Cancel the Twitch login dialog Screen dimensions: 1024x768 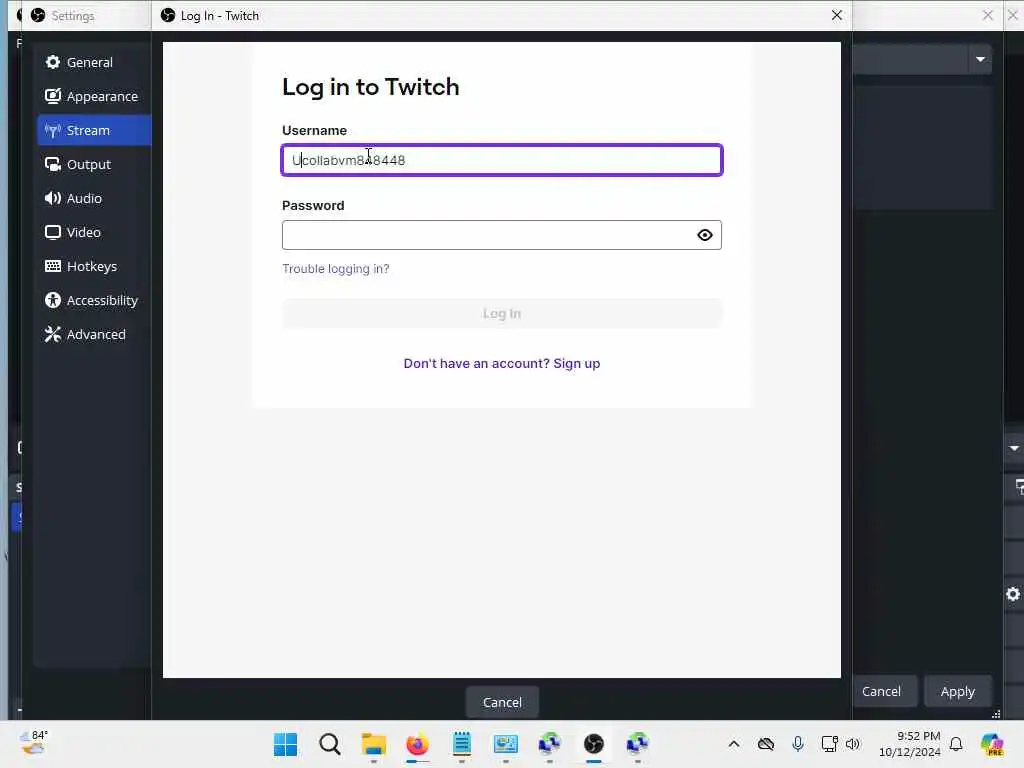click(x=502, y=702)
